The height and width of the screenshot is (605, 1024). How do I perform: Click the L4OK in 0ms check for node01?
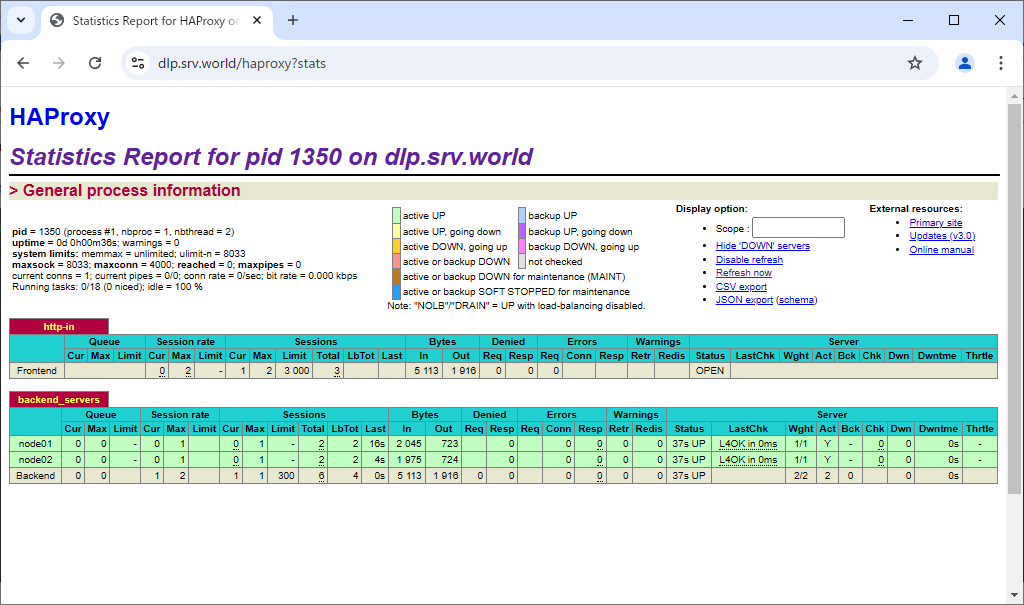748,444
